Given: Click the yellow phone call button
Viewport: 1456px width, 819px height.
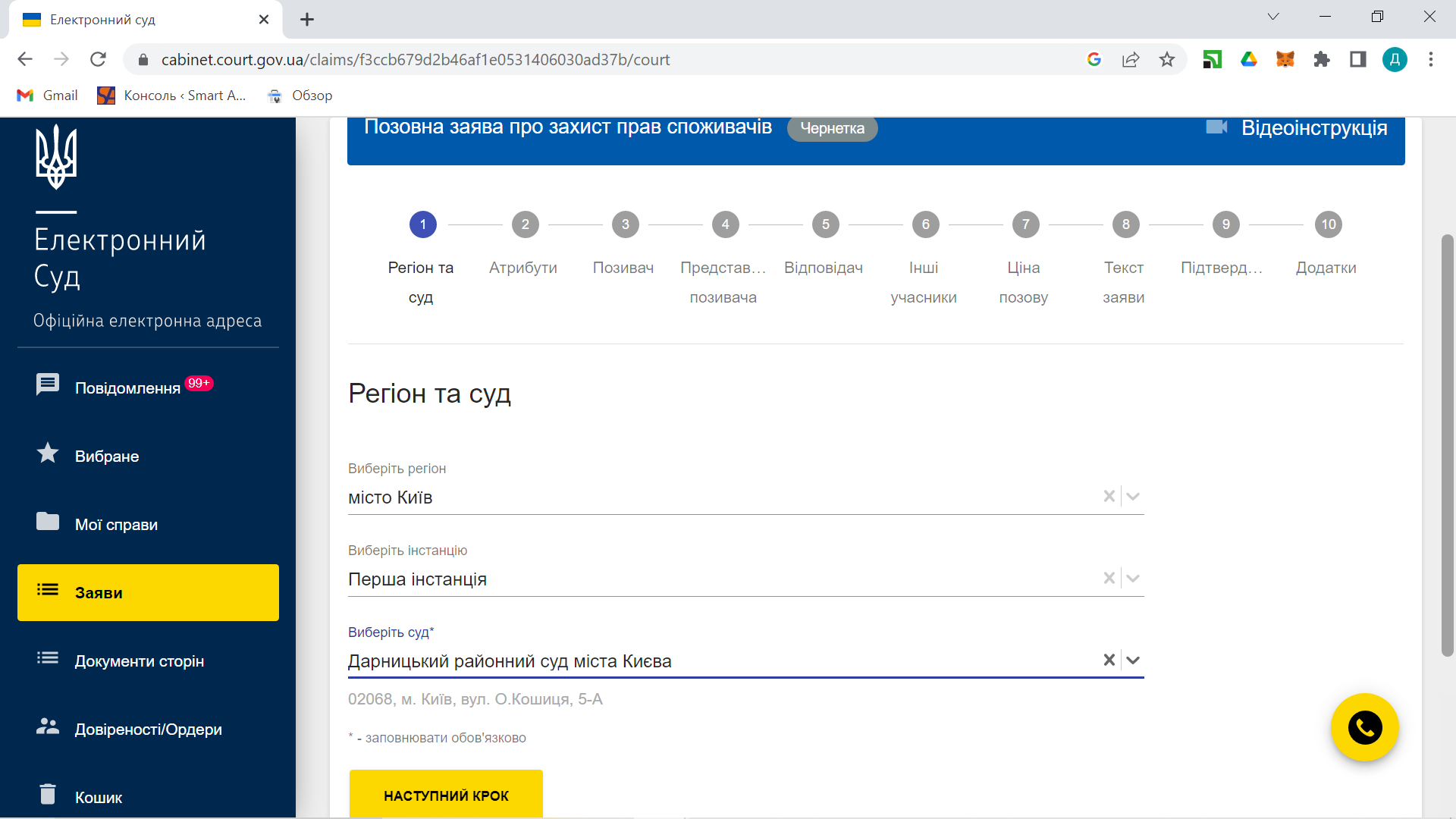Looking at the screenshot, I should [1364, 728].
